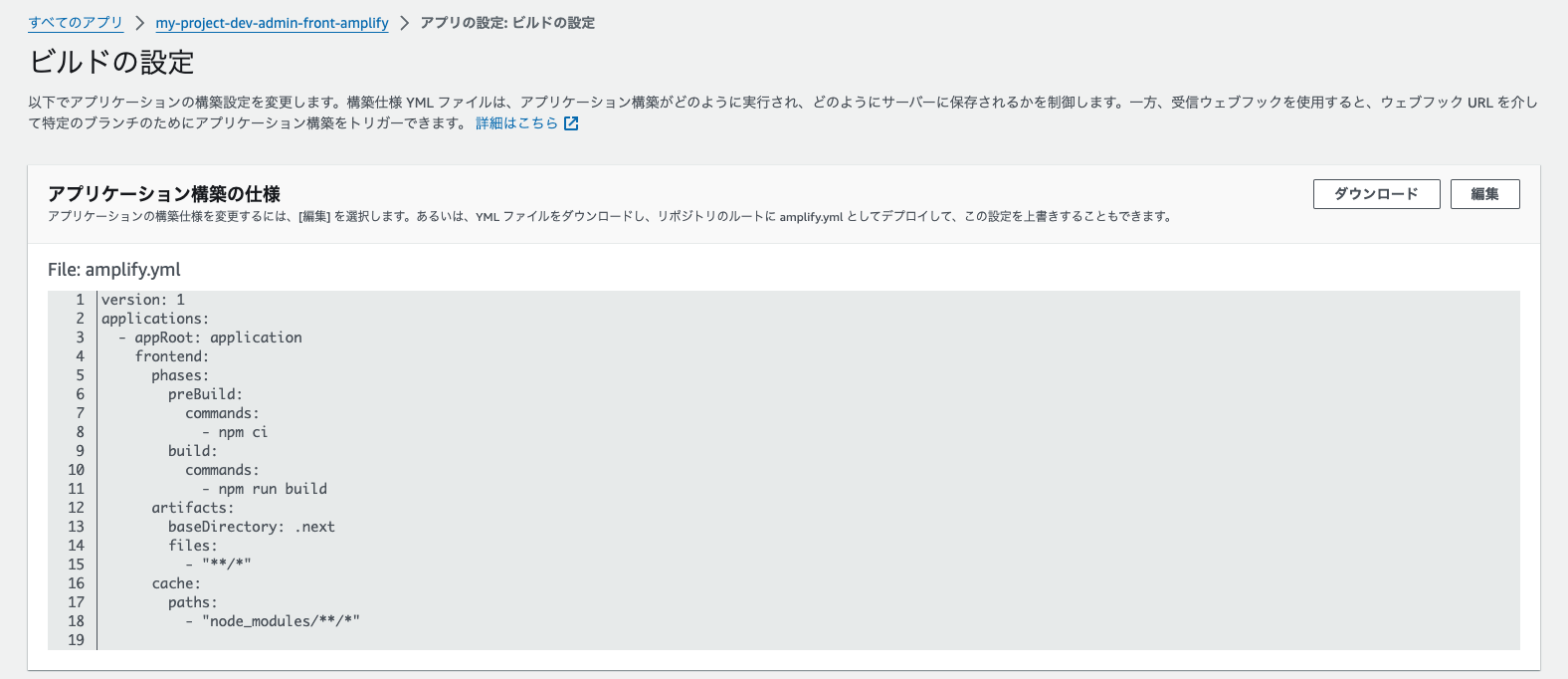Go to my-project-dev-admin-front-amplify breadcrumb
Viewport: 1568px width, 679px height.
[x=272, y=23]
